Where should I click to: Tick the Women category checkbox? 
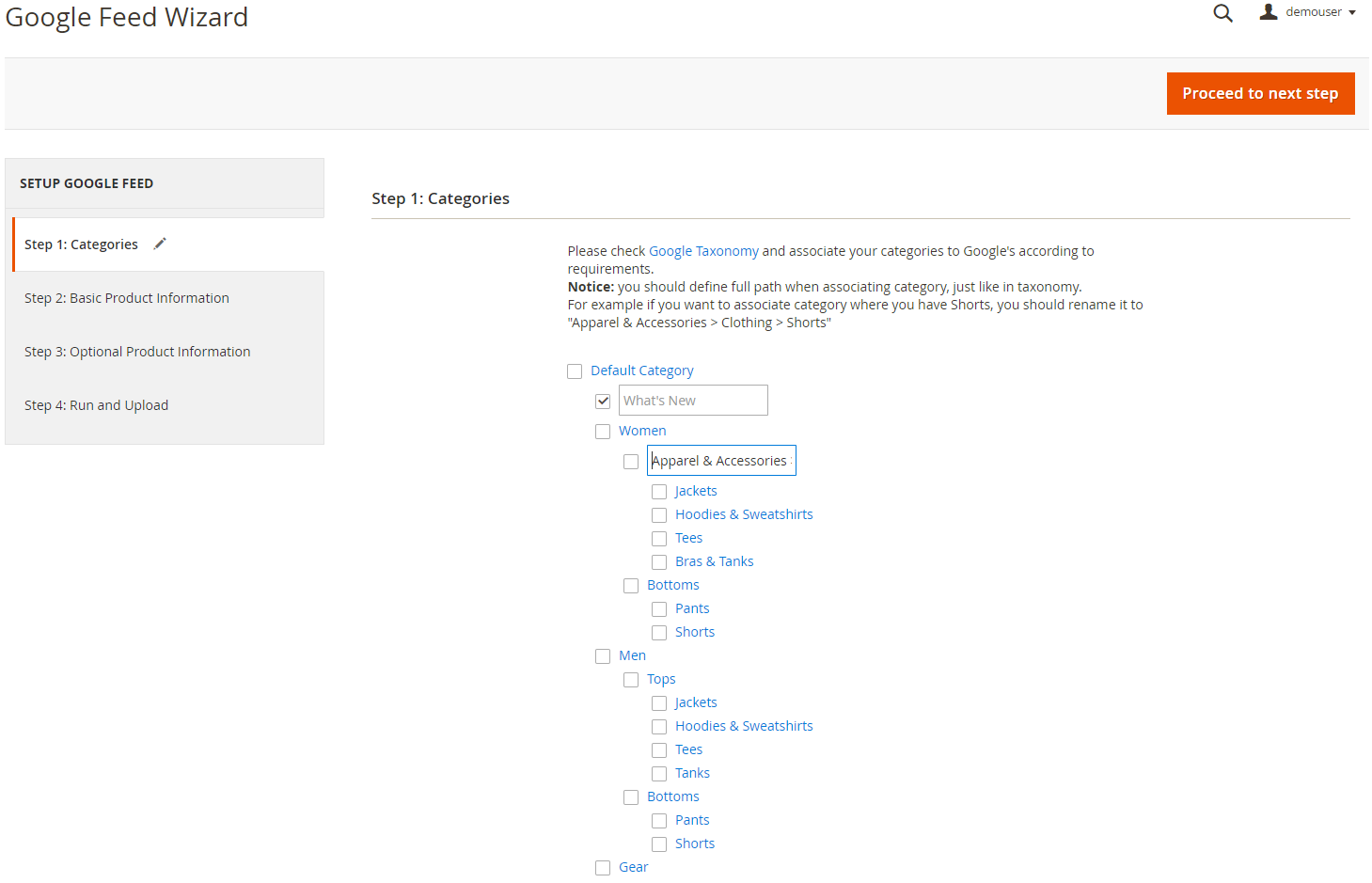(603, 432)
